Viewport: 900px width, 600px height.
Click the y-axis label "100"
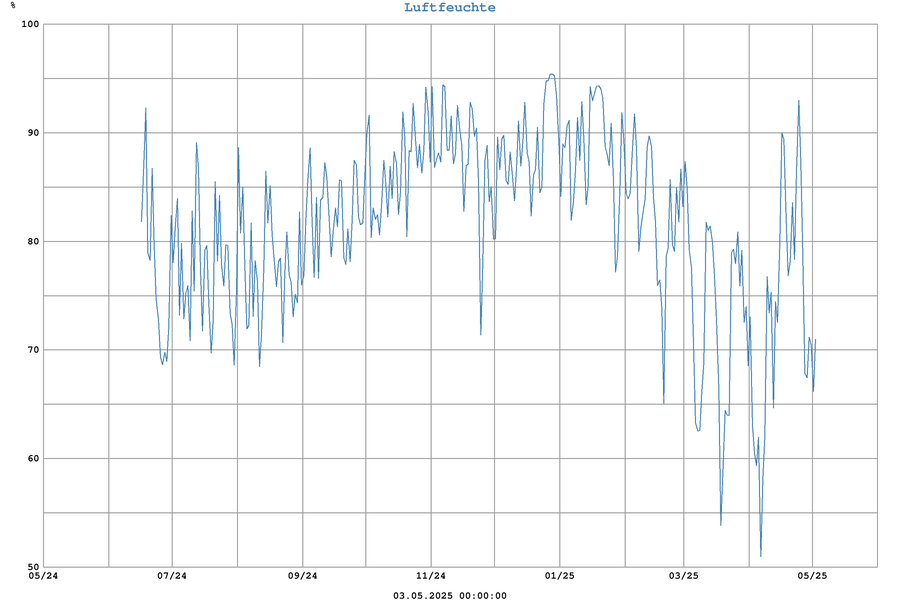pyautogui.click(x=30, y=24)
